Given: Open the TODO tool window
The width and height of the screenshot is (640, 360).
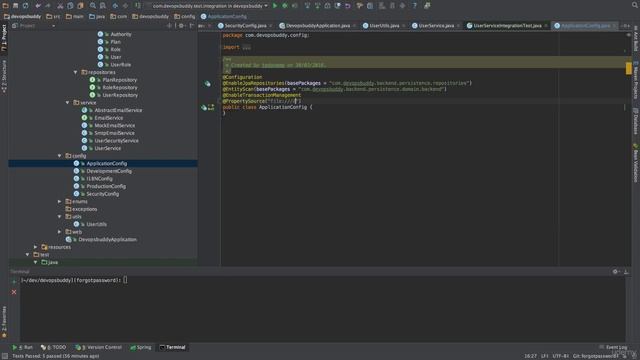Looking at the screenshot, I should click(x=53, y=347).
